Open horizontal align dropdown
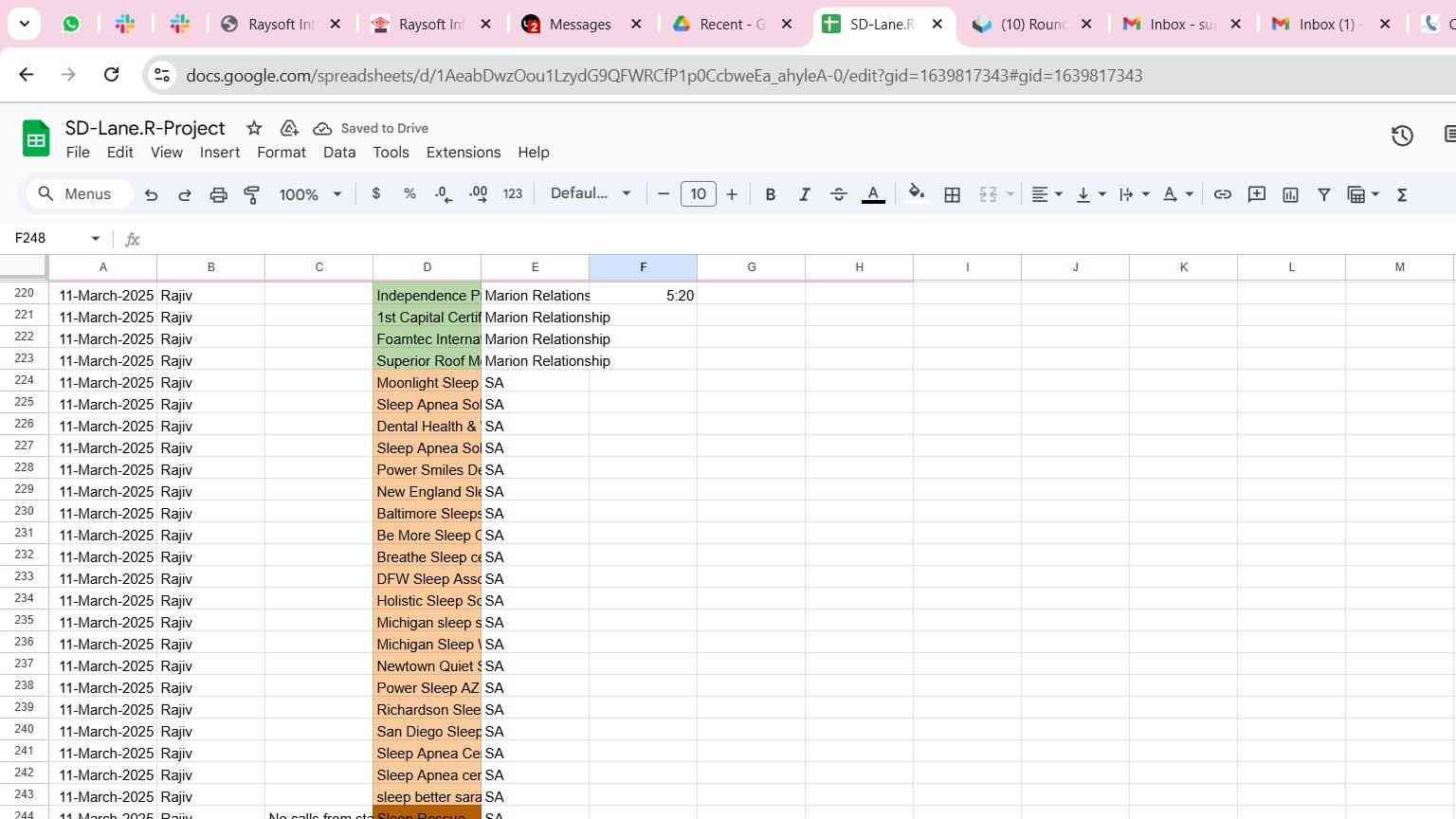 pyautogui.click(x=1046, y=194)
